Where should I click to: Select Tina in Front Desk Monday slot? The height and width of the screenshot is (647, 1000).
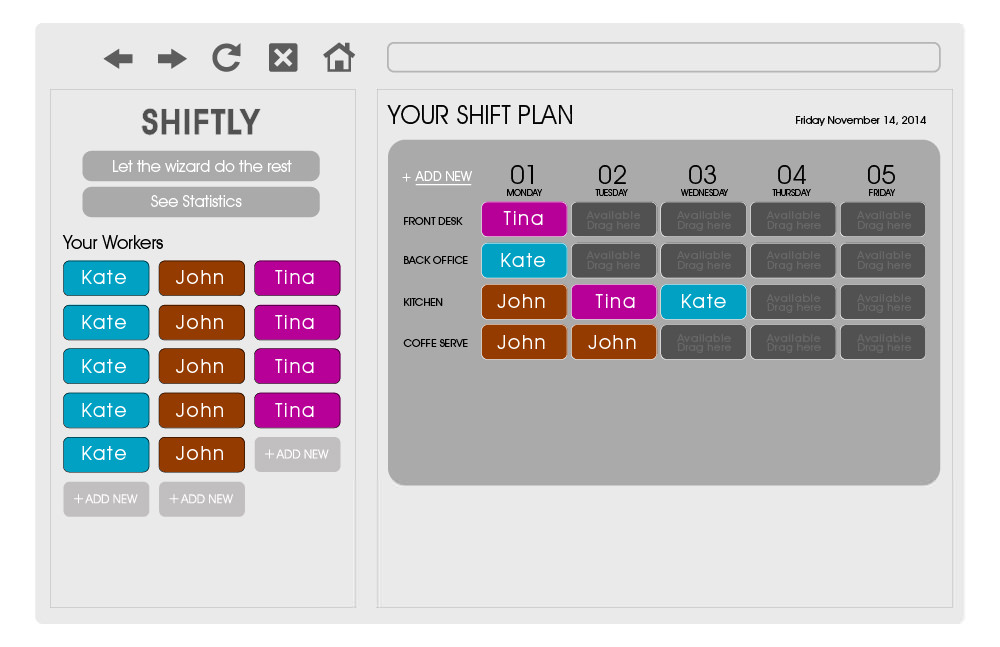coord(524,219)
